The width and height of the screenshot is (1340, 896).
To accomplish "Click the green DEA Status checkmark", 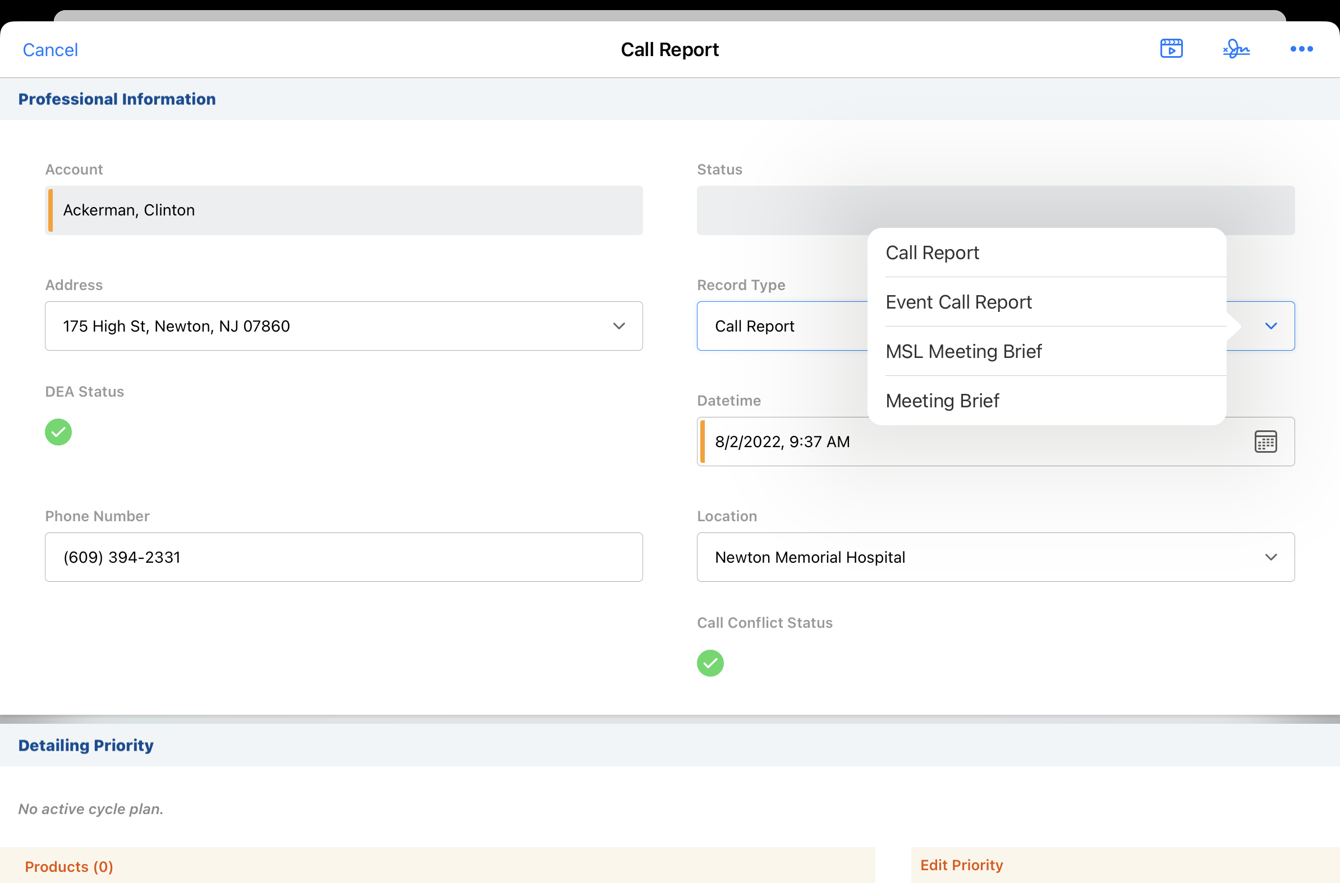I will (x=58, y=432).
